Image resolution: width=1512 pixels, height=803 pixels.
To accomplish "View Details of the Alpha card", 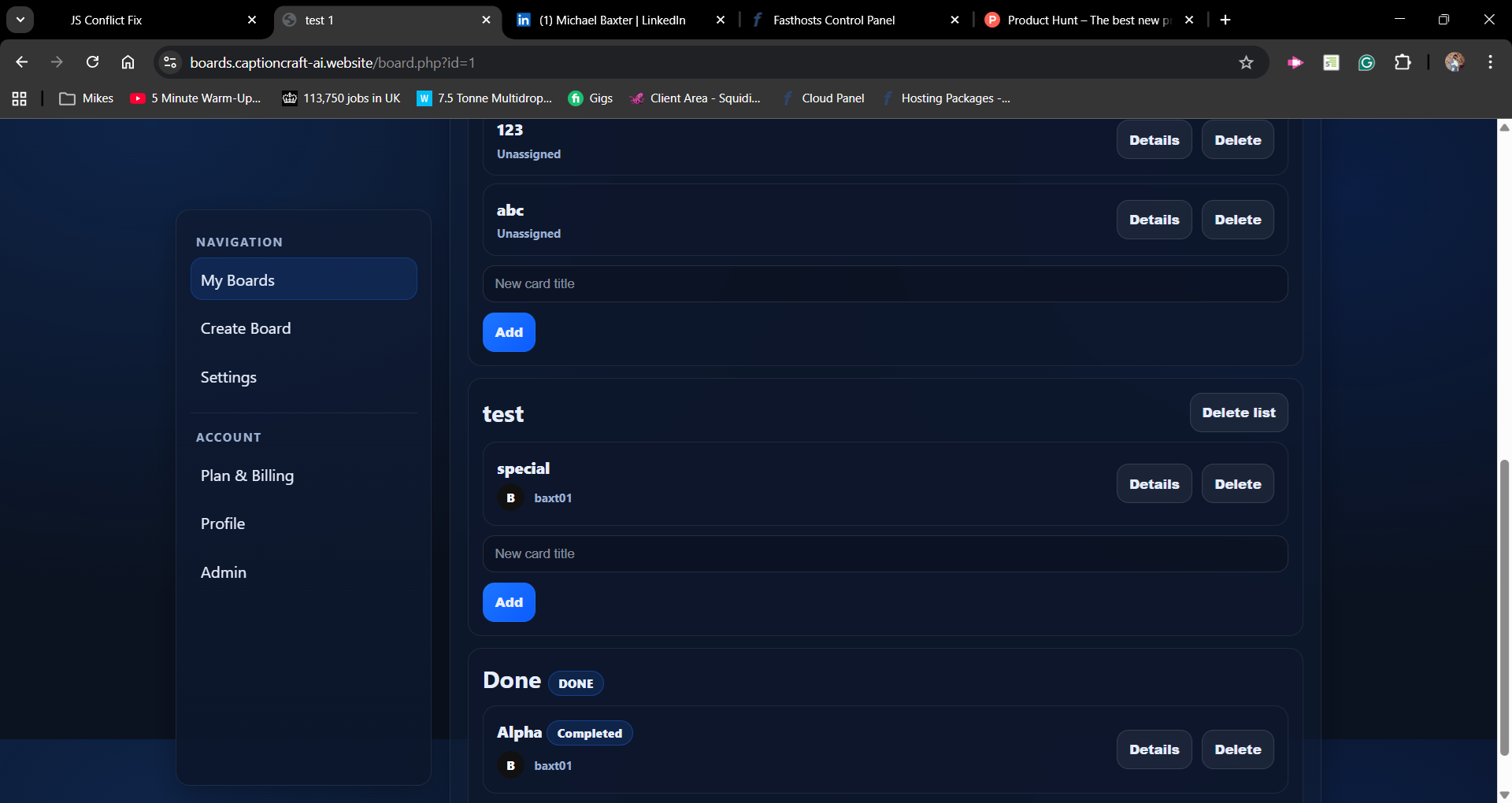I will click(x=1154, y=749).
